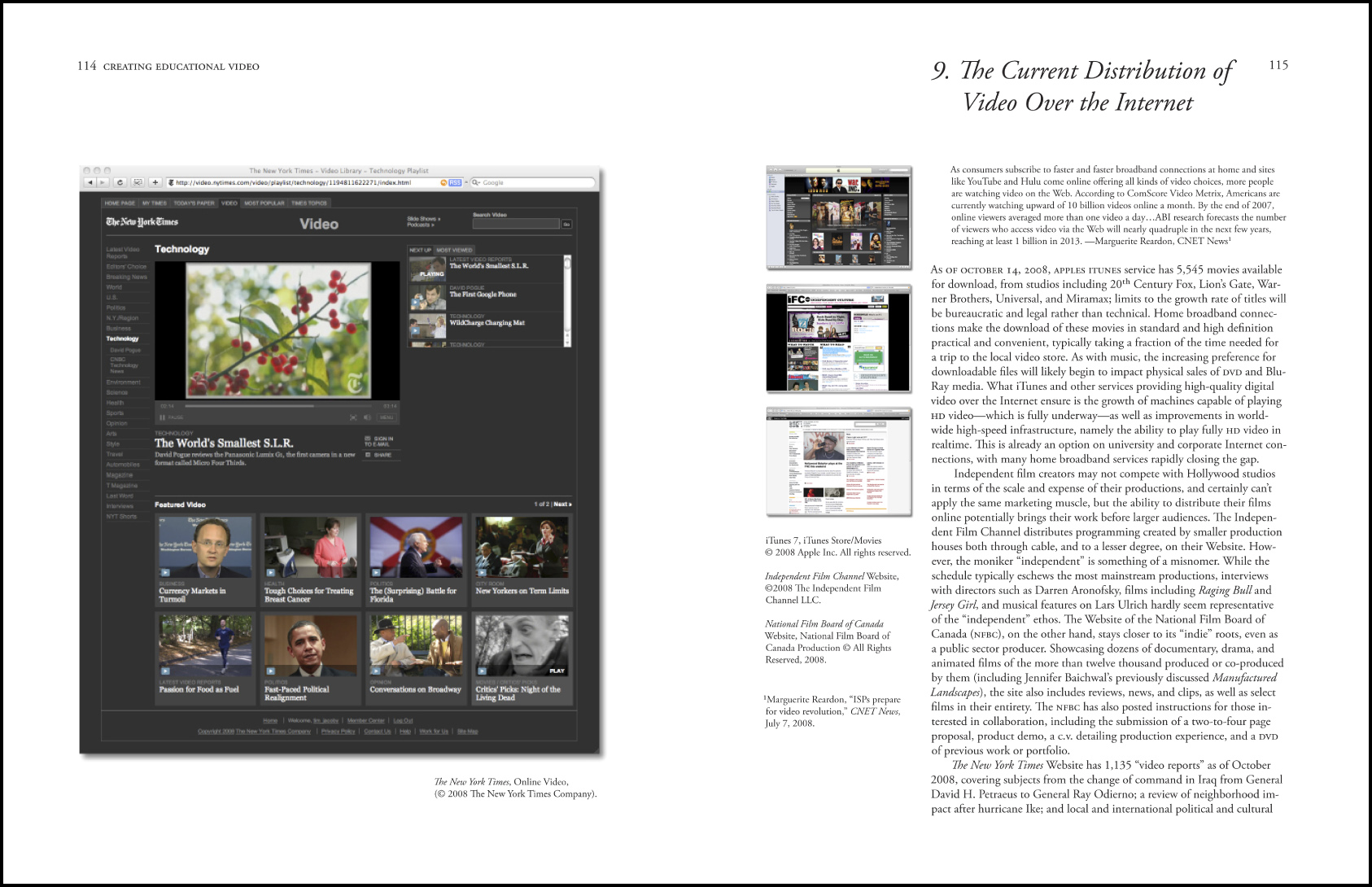Open the Today's Paper navigation tab
1372x887 pixels.
coord(194,203)
